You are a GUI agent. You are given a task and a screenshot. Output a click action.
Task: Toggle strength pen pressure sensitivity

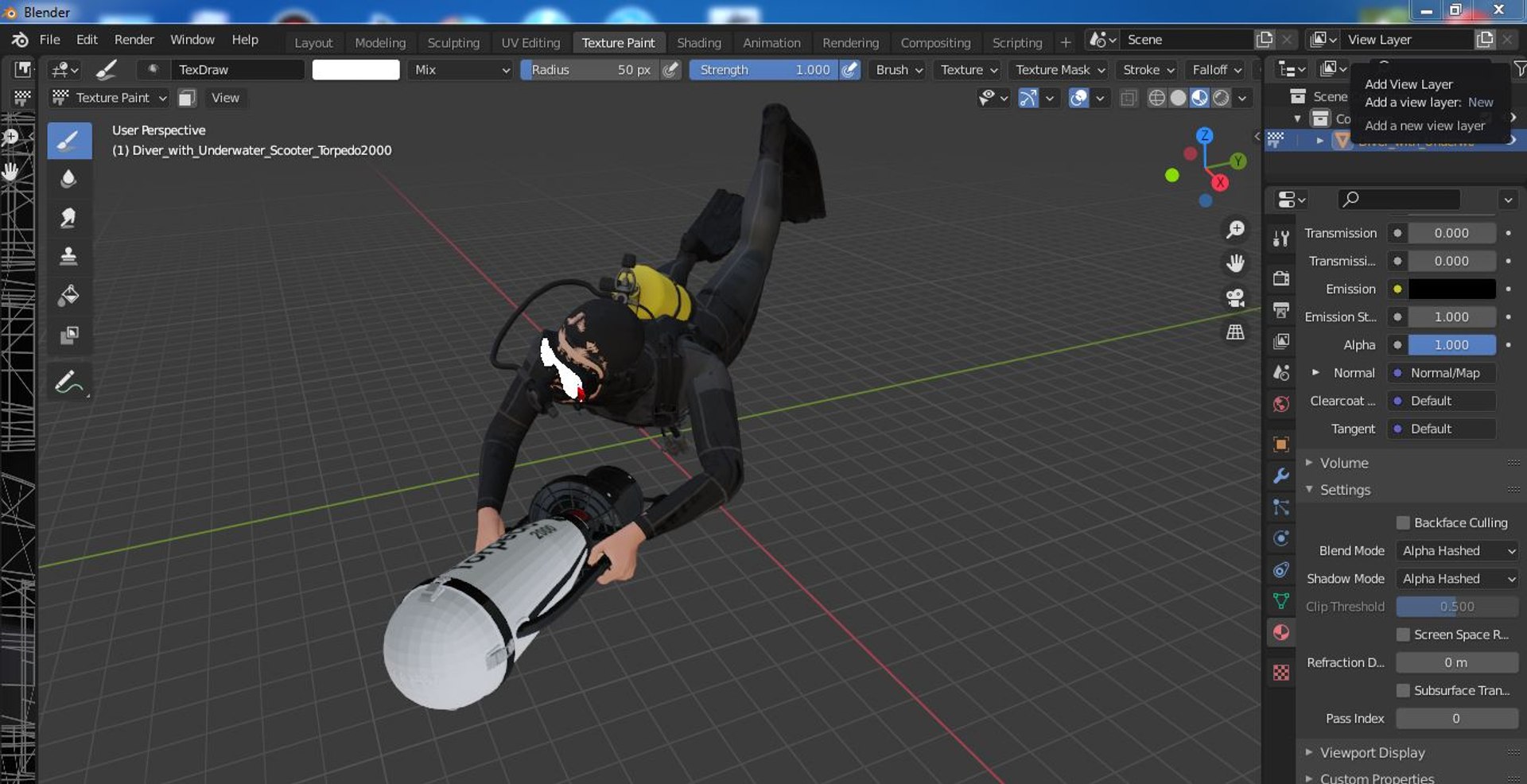coord(850,70)
